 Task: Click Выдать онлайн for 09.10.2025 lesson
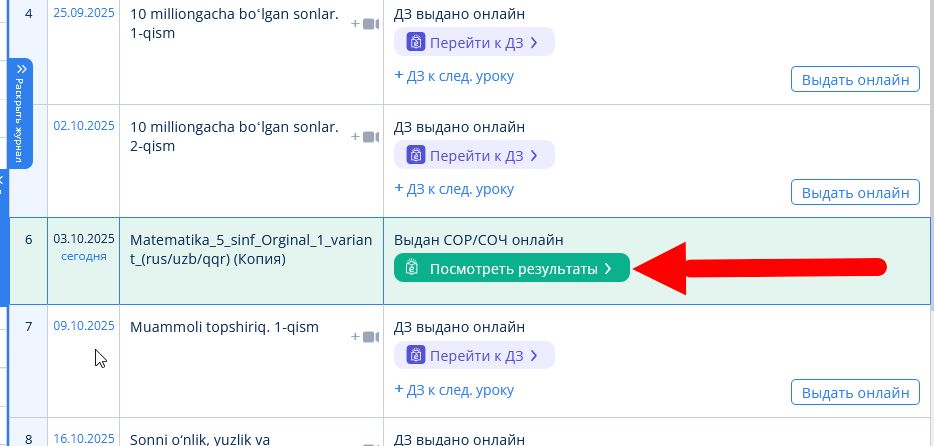[x=855, y=392]
